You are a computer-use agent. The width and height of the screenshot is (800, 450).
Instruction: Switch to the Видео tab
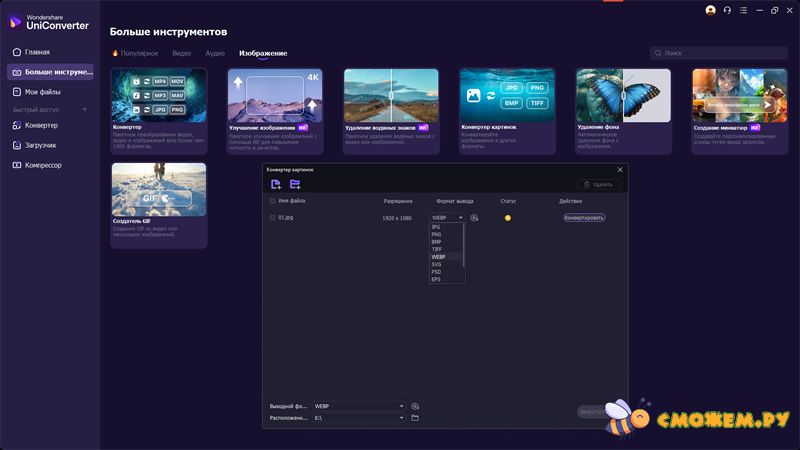pos(181,52)
